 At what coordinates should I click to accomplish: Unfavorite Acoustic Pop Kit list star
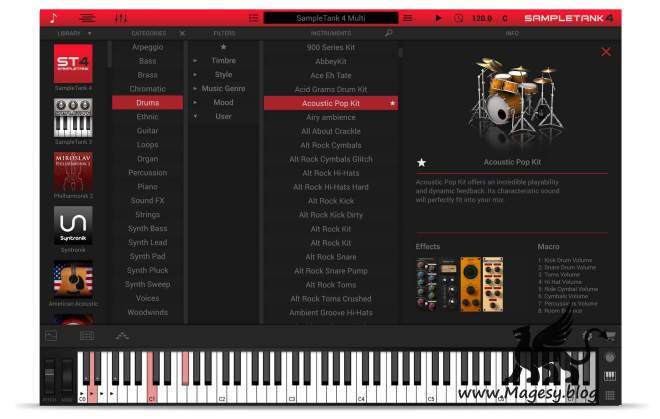392,103
